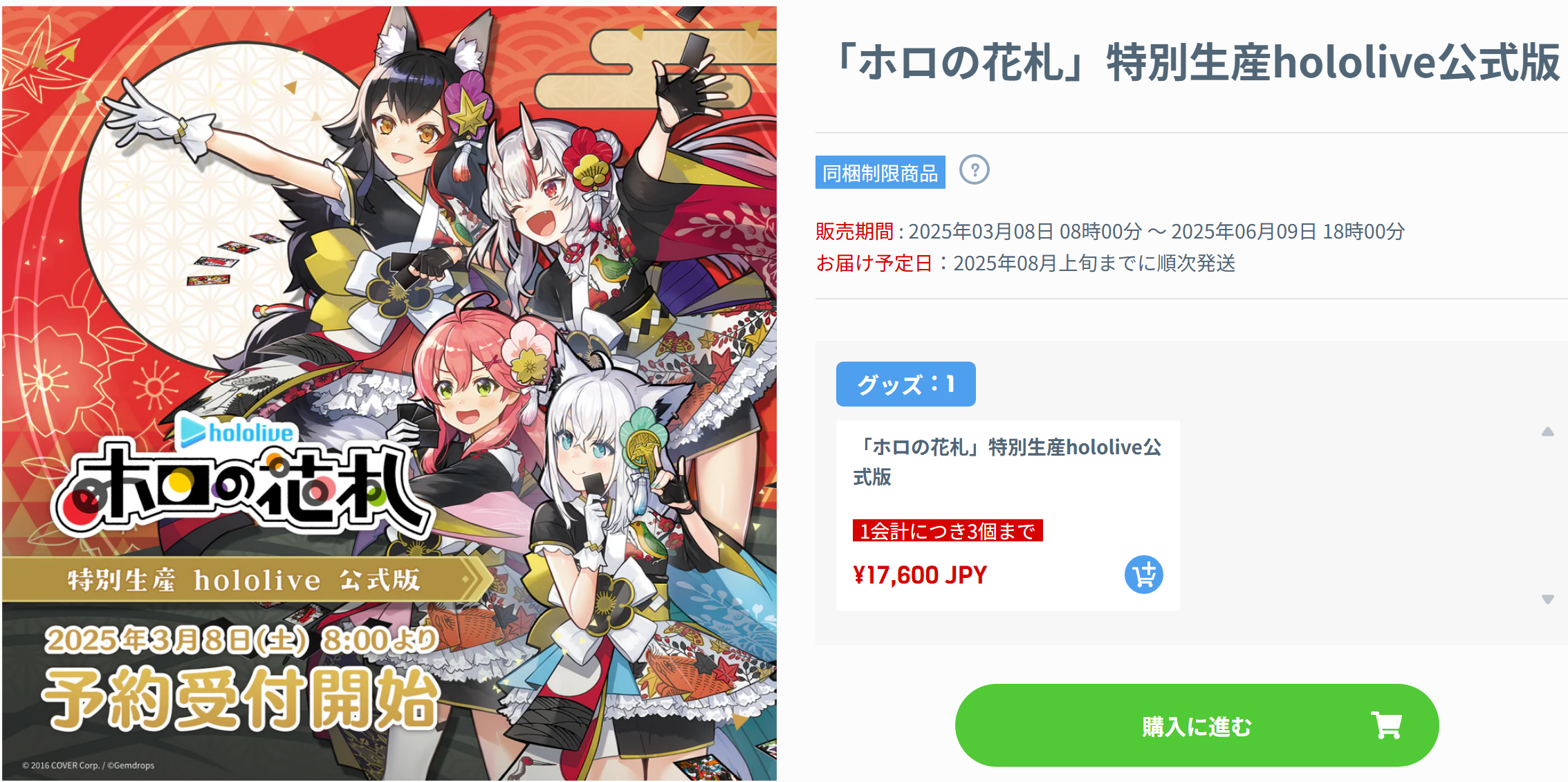Click the question mark help icon
Screen dimensions: 1568x782
tap(974, 170)
